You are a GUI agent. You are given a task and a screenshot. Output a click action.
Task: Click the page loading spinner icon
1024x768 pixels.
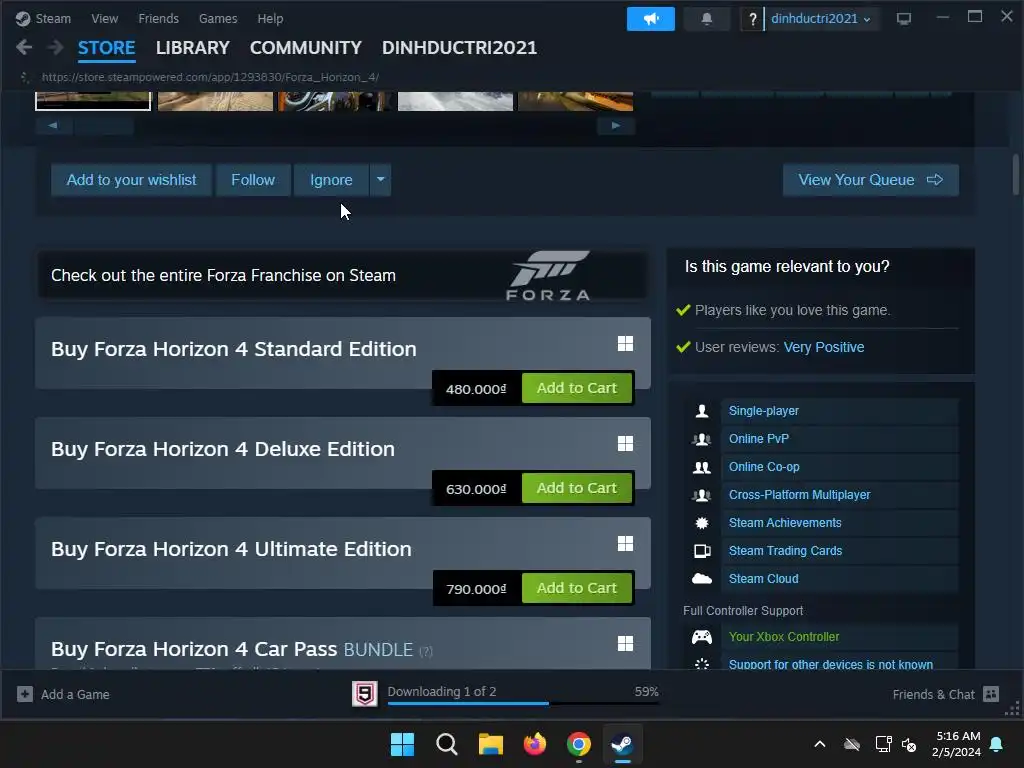coord(25,77)
